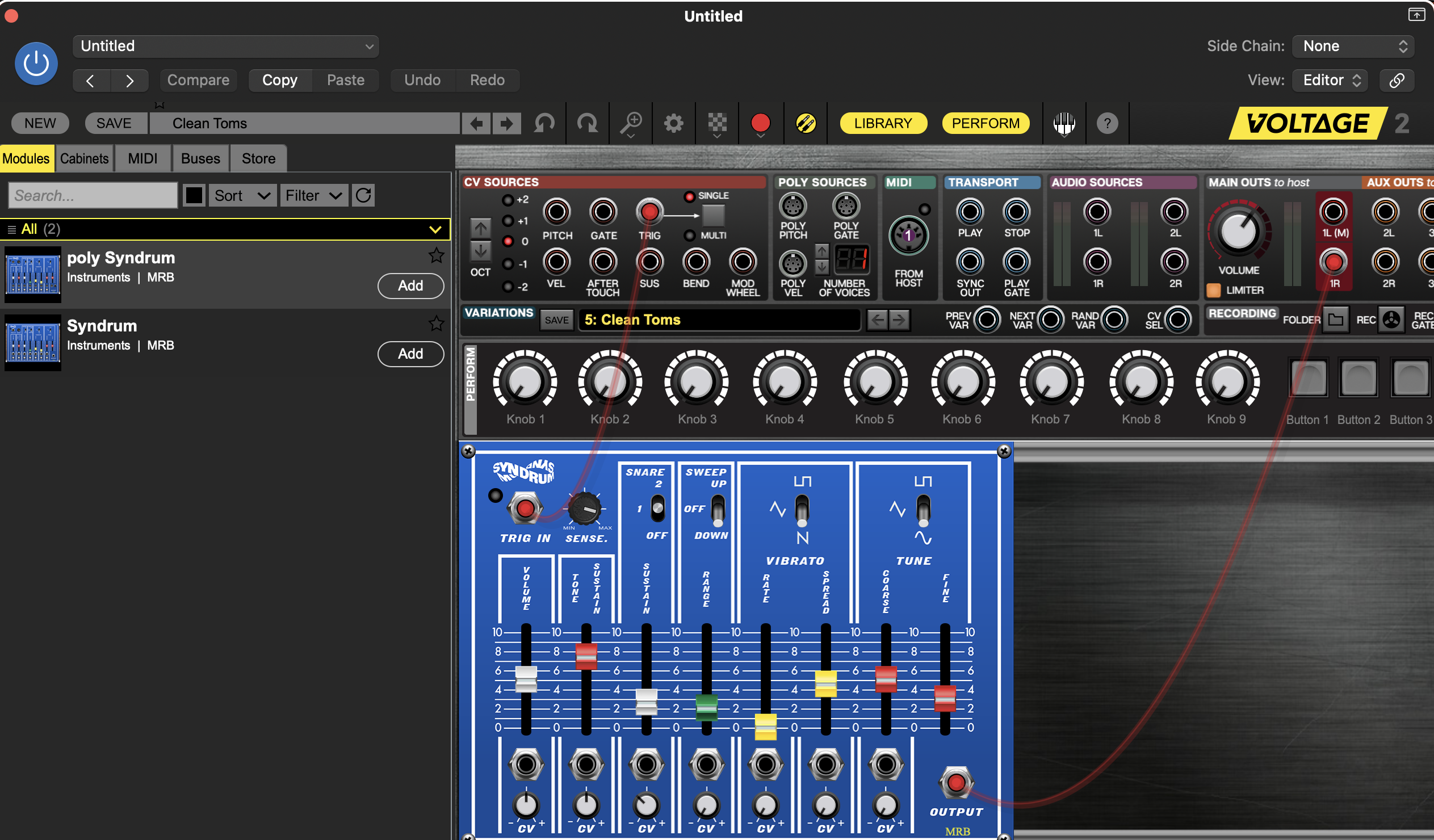Open settings with the gear icon
The image size is (1434, 840).
pos(674,123)
